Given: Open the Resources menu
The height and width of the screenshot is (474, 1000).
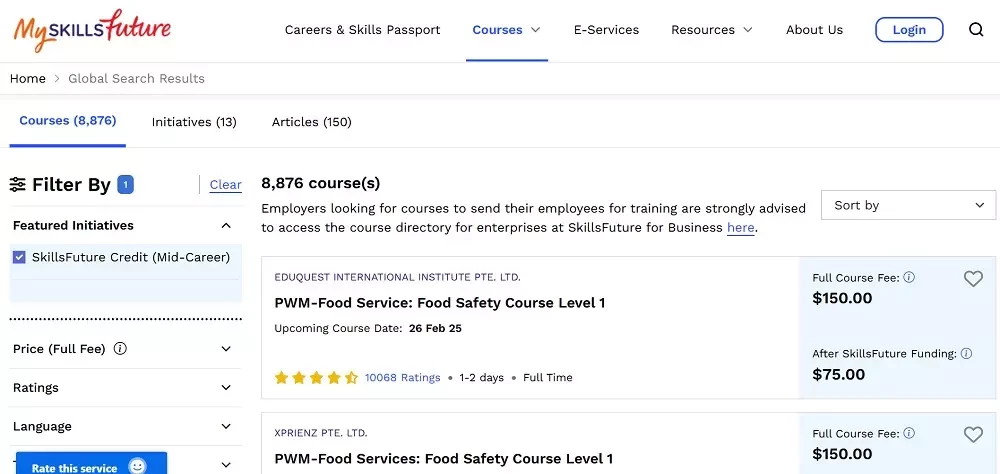Looking at the screenshot, I should [x=712, y=30].
